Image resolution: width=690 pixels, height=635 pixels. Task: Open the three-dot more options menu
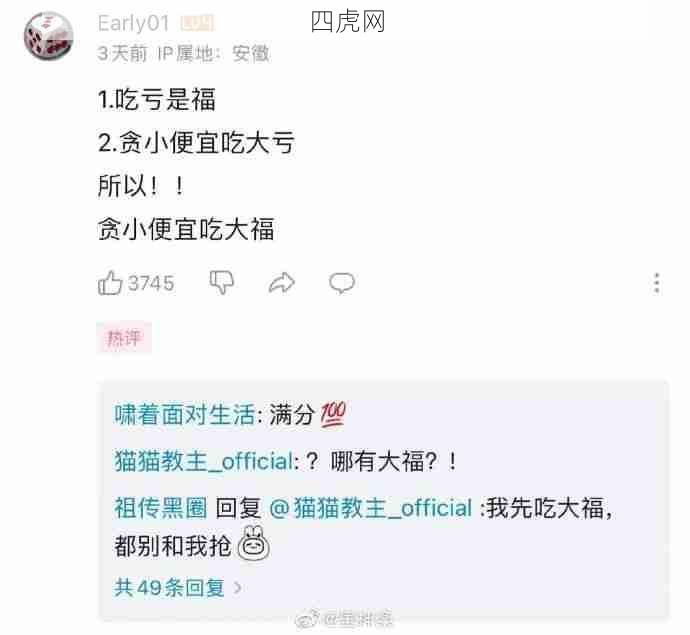click(657, 283)
